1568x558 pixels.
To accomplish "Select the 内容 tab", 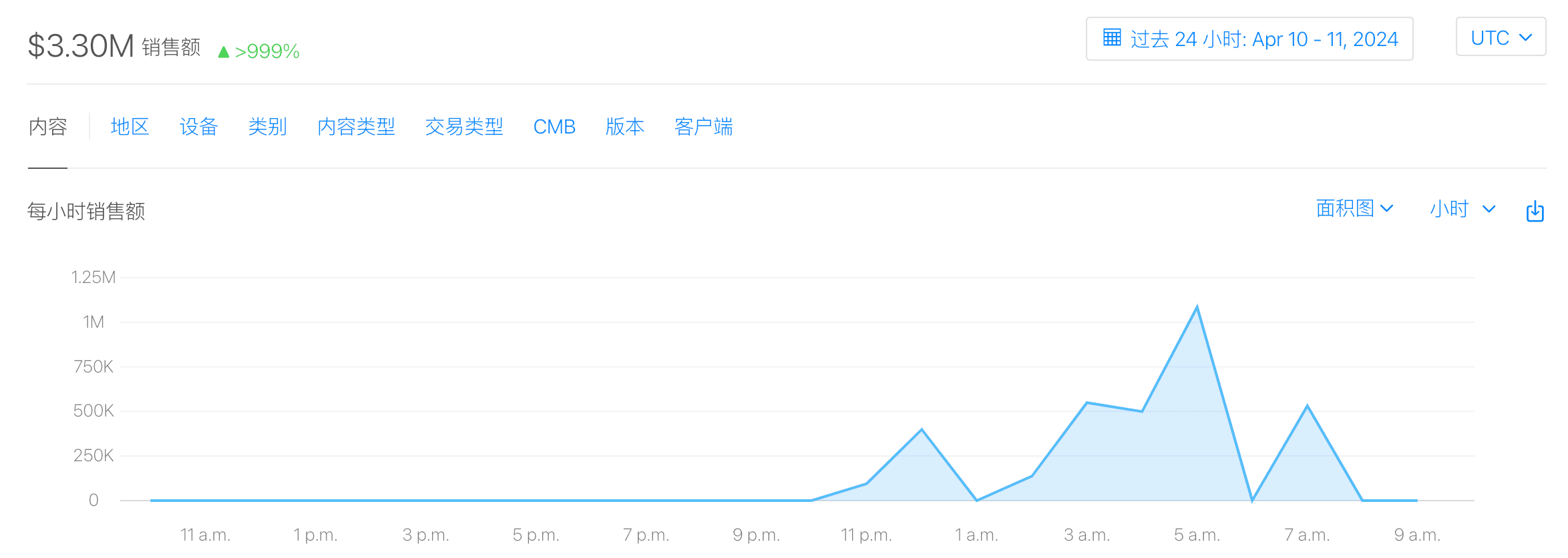I will click(47, 127).
